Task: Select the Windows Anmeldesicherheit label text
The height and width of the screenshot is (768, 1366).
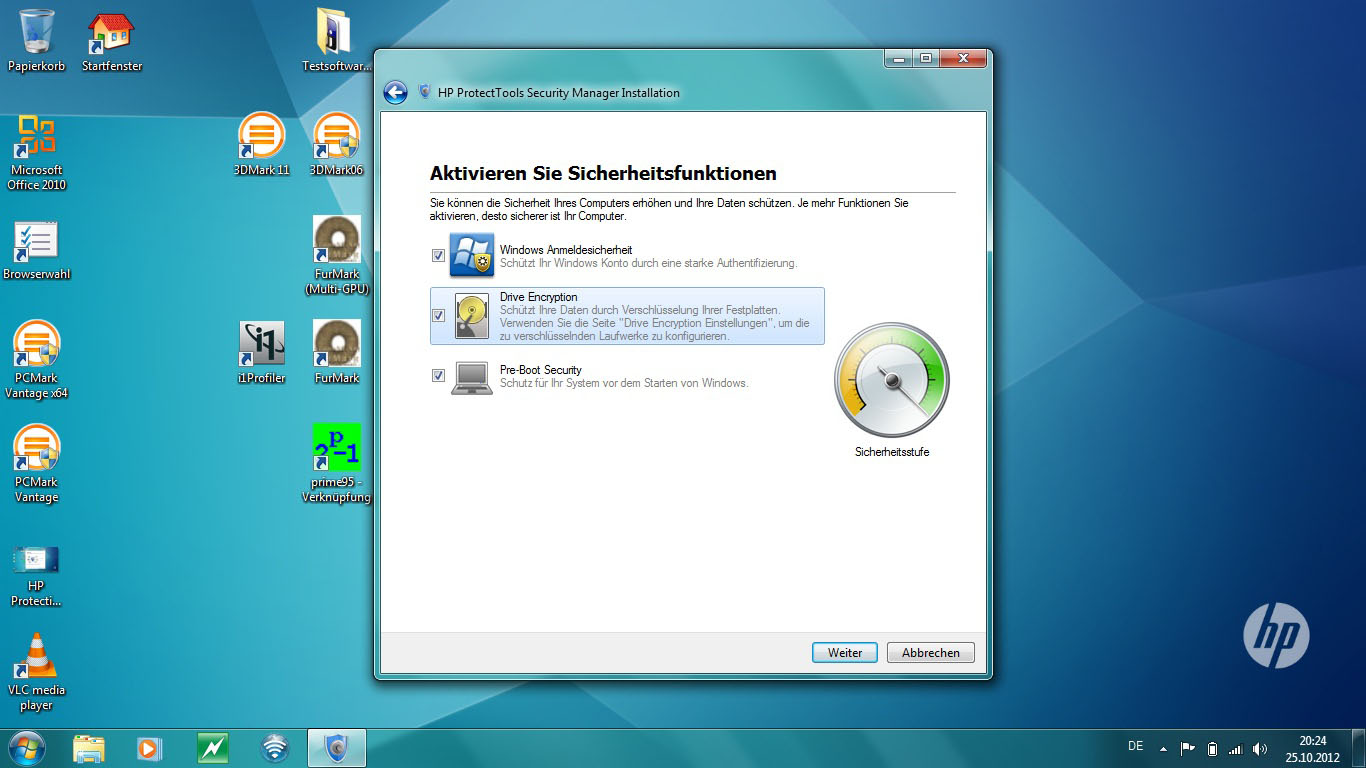Action: (x=566, y=249)
